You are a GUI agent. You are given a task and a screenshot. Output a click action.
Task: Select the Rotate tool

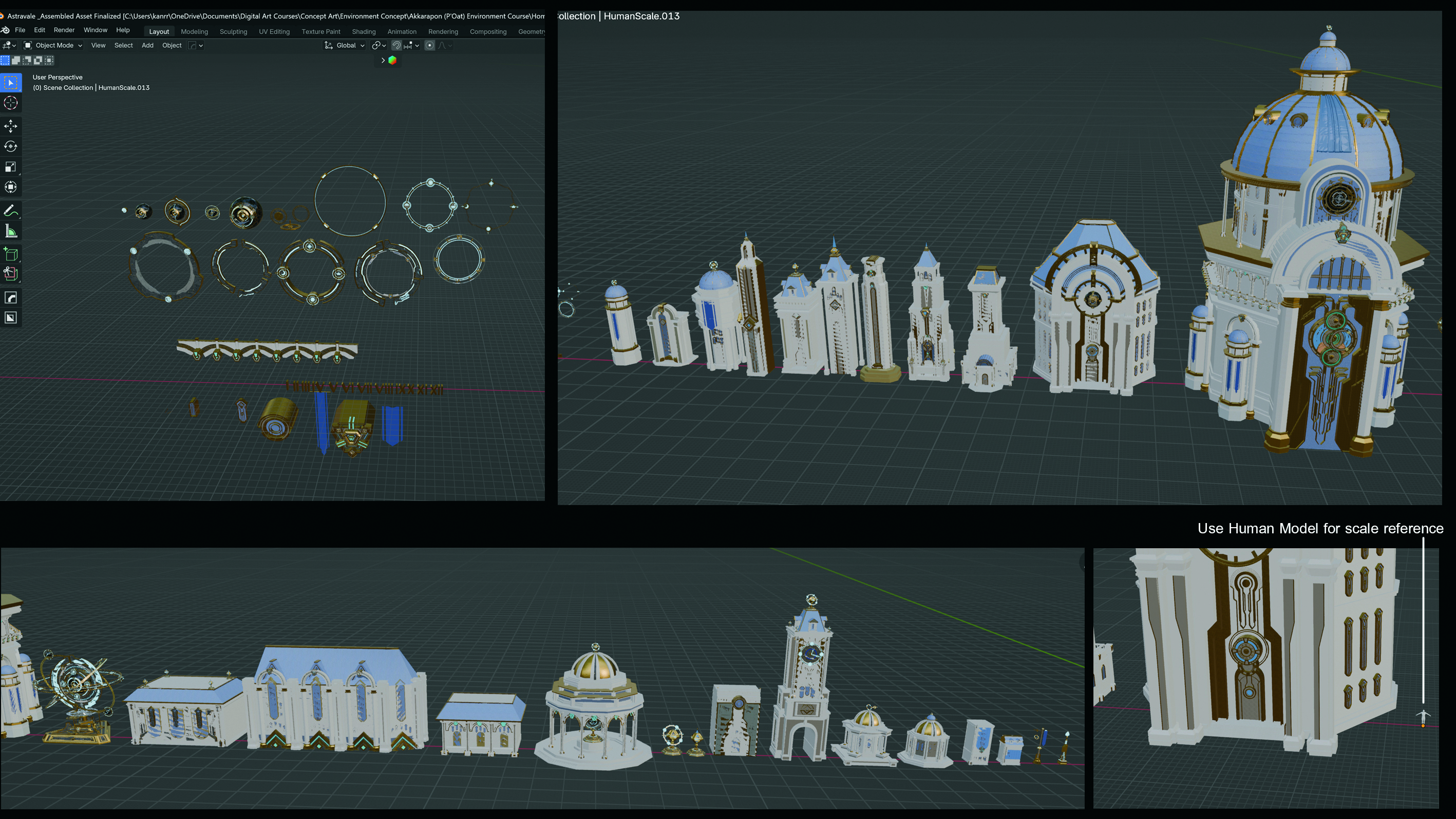[x=11, y=146]
